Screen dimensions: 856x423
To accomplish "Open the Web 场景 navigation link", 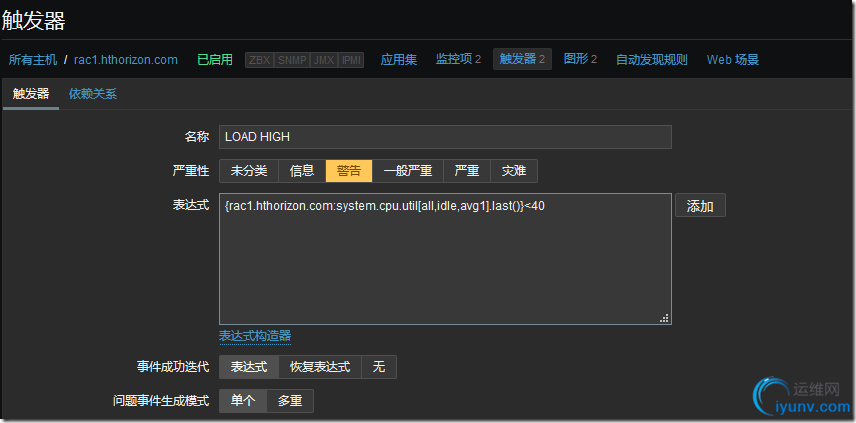I will coord(733,60).
